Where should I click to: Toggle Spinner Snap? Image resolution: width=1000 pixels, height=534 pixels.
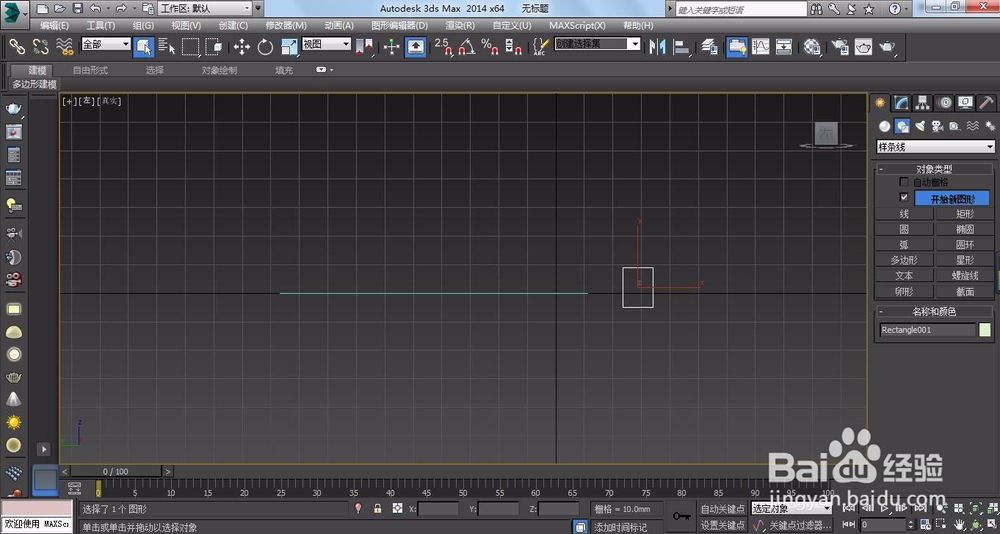(x=513, y=47)
